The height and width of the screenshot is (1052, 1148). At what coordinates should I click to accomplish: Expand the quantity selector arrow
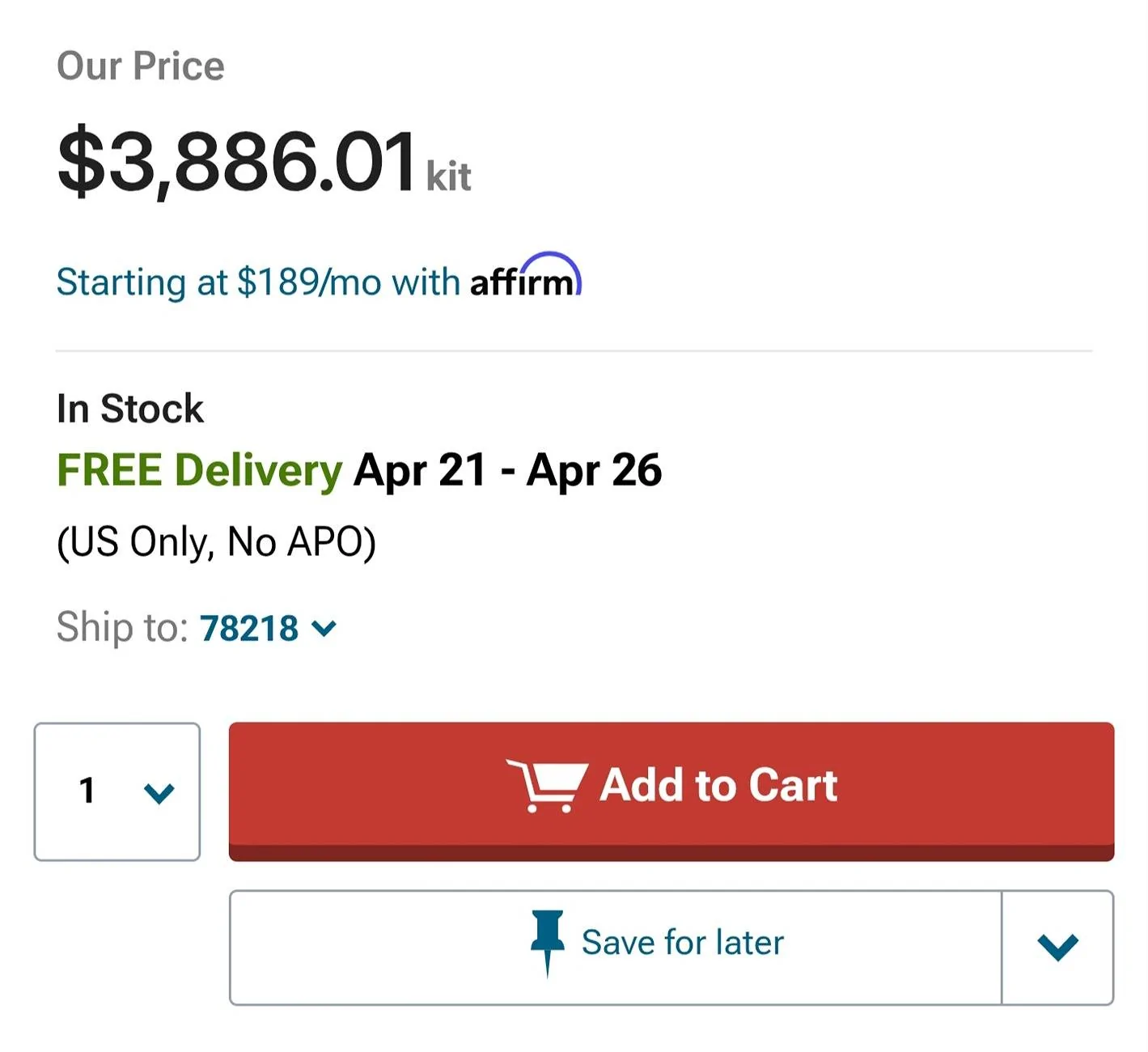159,793
